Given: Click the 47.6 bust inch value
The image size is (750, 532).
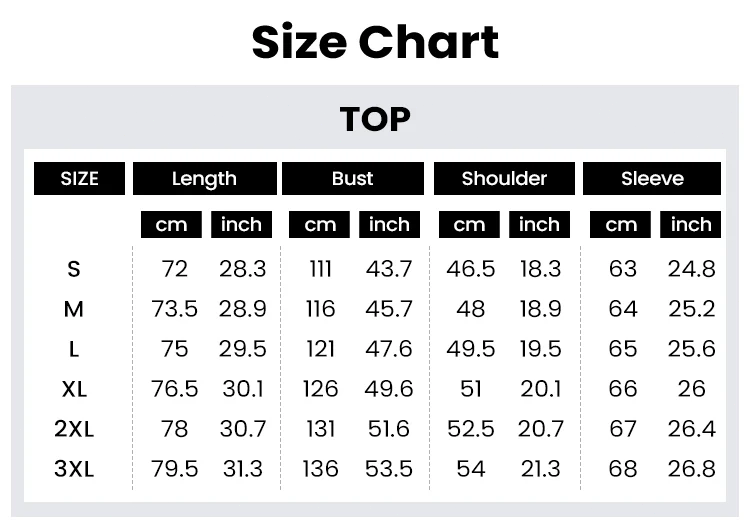Looking at the screenshot, I should point(389,349).
